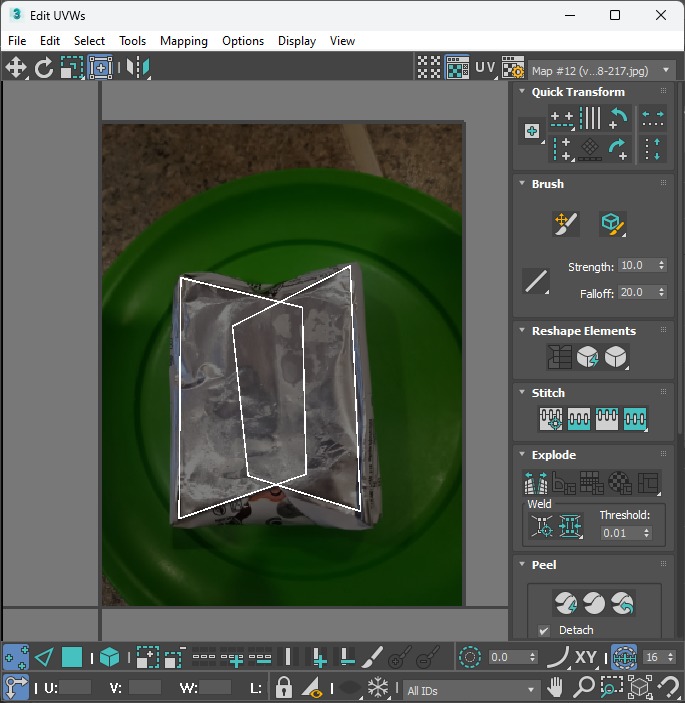Open the Tools menu
This screenshot has width=685, height=703.
point(132,41)
